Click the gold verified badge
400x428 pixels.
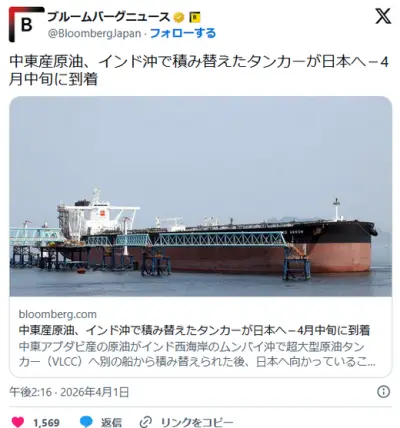(179, 17)
